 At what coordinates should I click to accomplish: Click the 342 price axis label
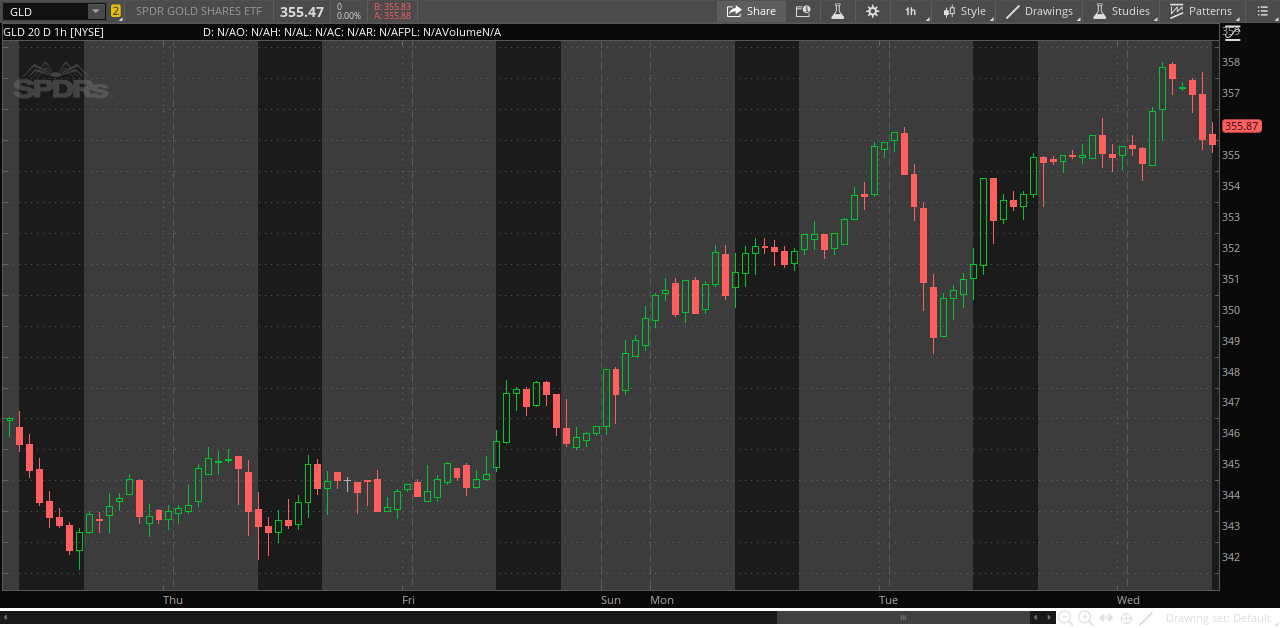coord(1231,557)
